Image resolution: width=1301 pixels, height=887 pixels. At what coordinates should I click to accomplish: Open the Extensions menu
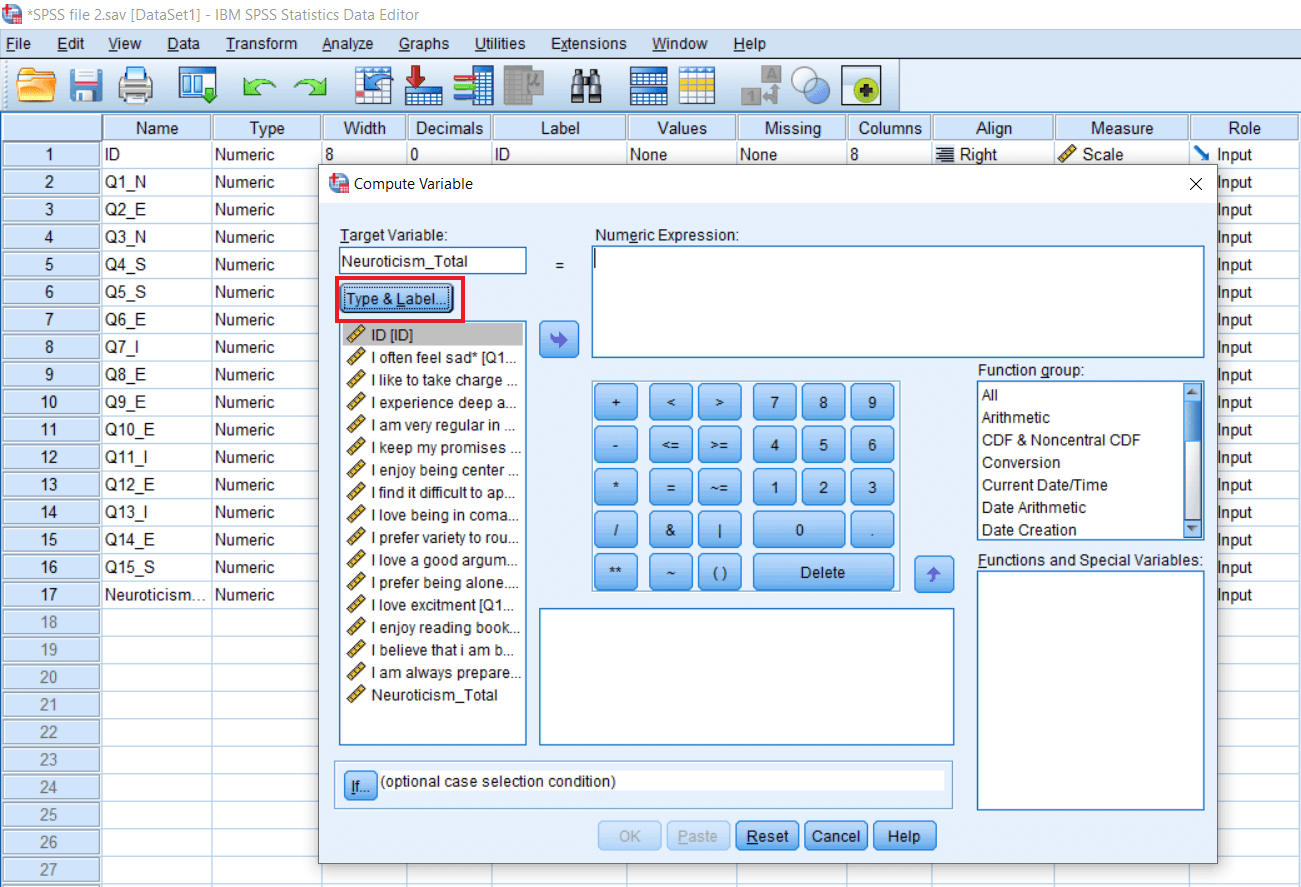click(x=588, y=44)
